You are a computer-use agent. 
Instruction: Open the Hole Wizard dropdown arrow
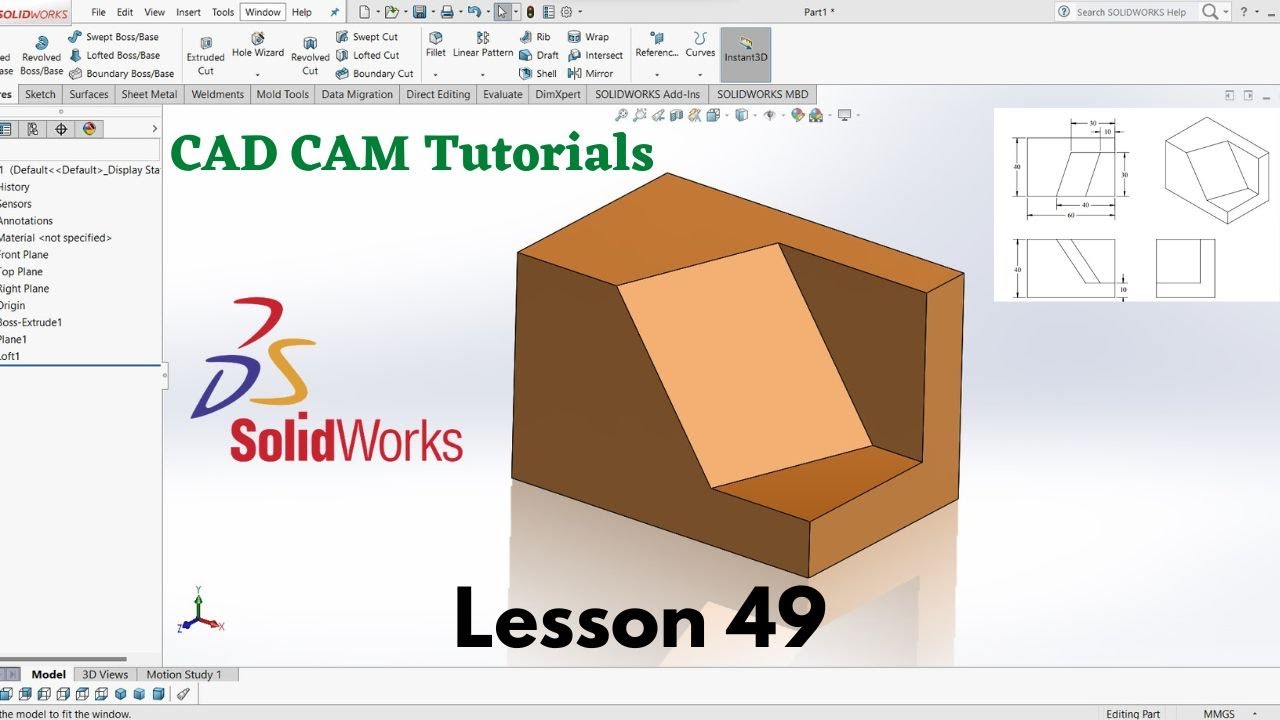pos(258,75)
